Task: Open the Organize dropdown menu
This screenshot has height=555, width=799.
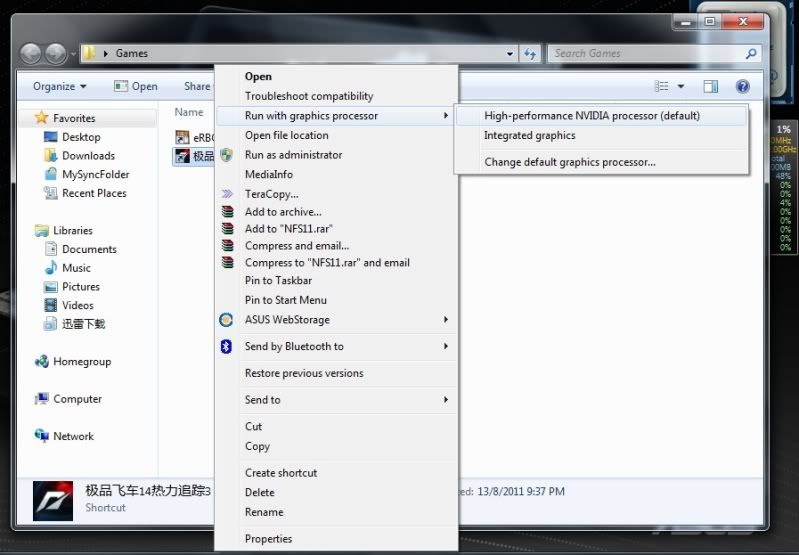Action: (x=60, y=87)
